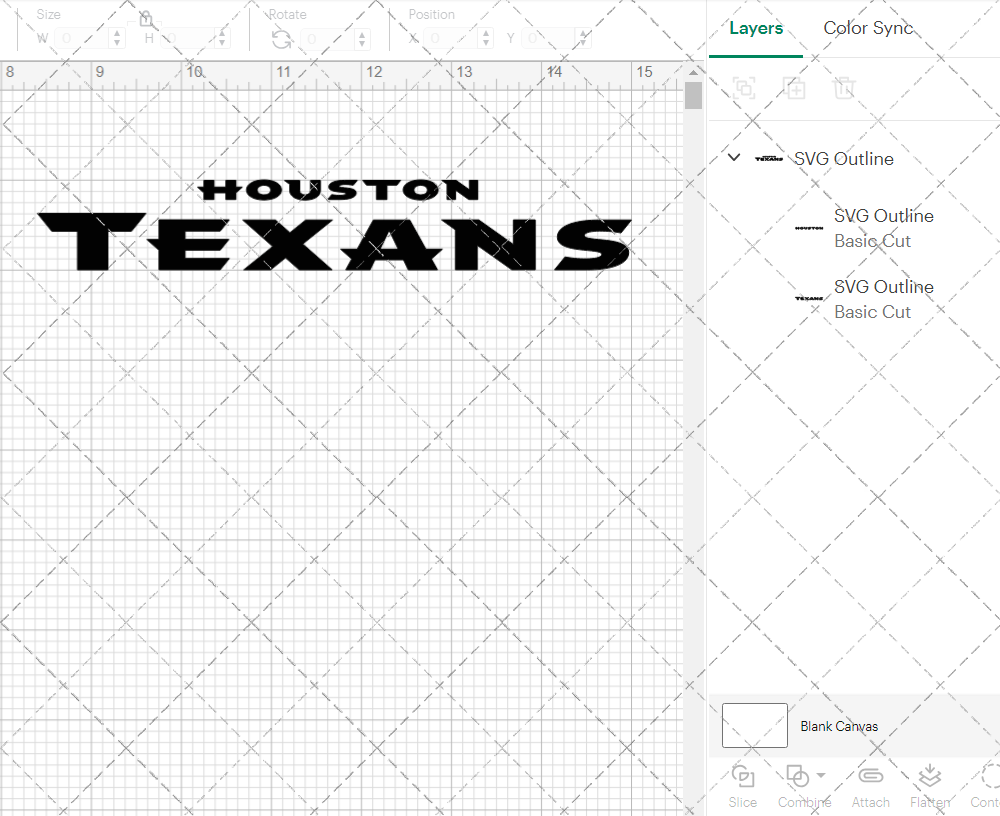
Task: Click the Delete layer trash icon
Action: [x=845, y=89]
